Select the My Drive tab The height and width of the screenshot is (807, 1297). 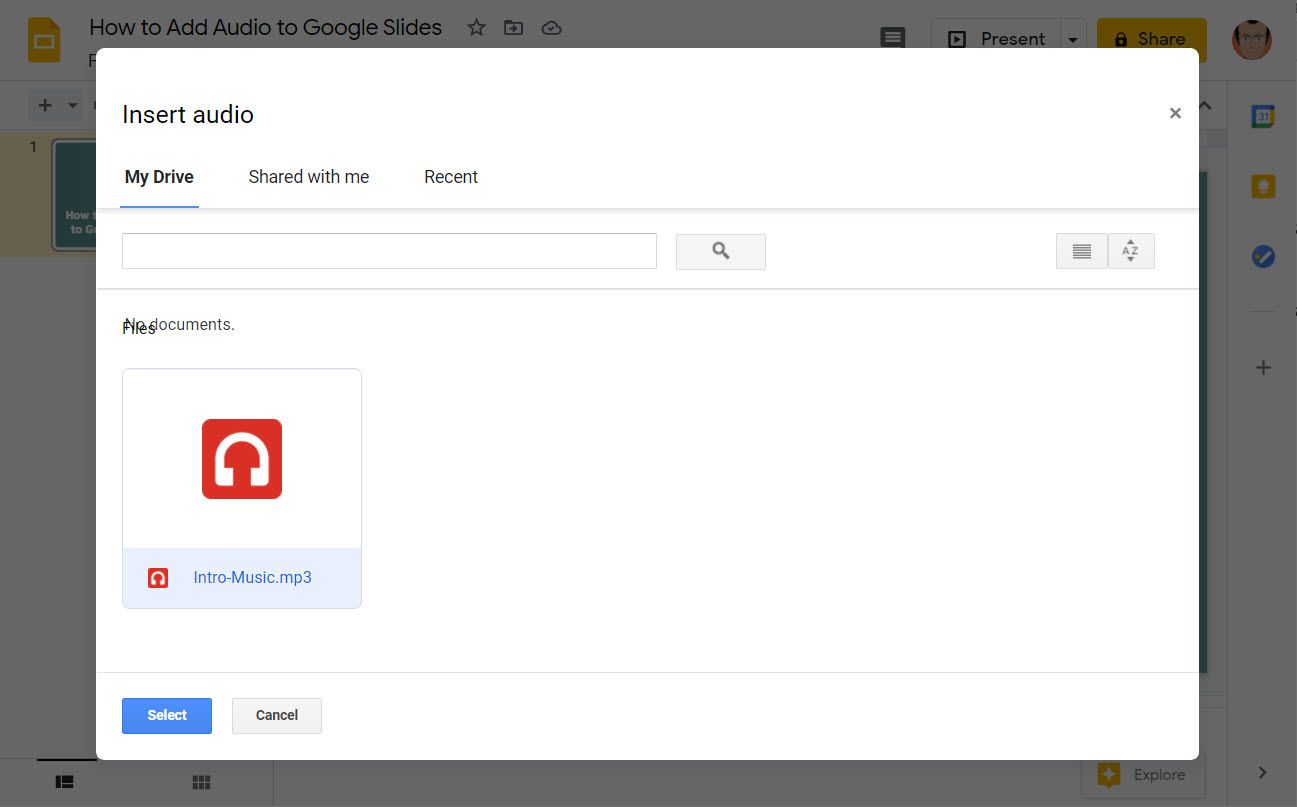pos(159,177)
